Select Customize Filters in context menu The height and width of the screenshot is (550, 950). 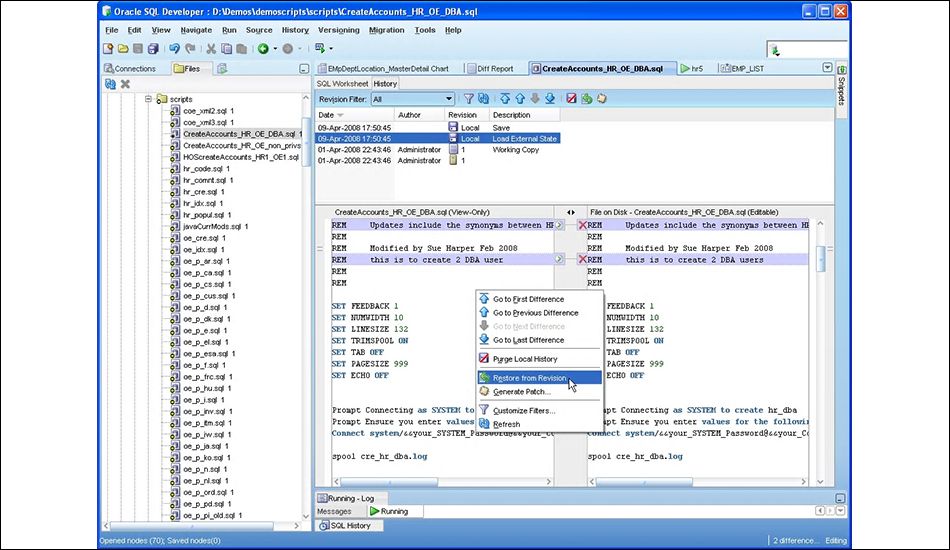(539, 411)
